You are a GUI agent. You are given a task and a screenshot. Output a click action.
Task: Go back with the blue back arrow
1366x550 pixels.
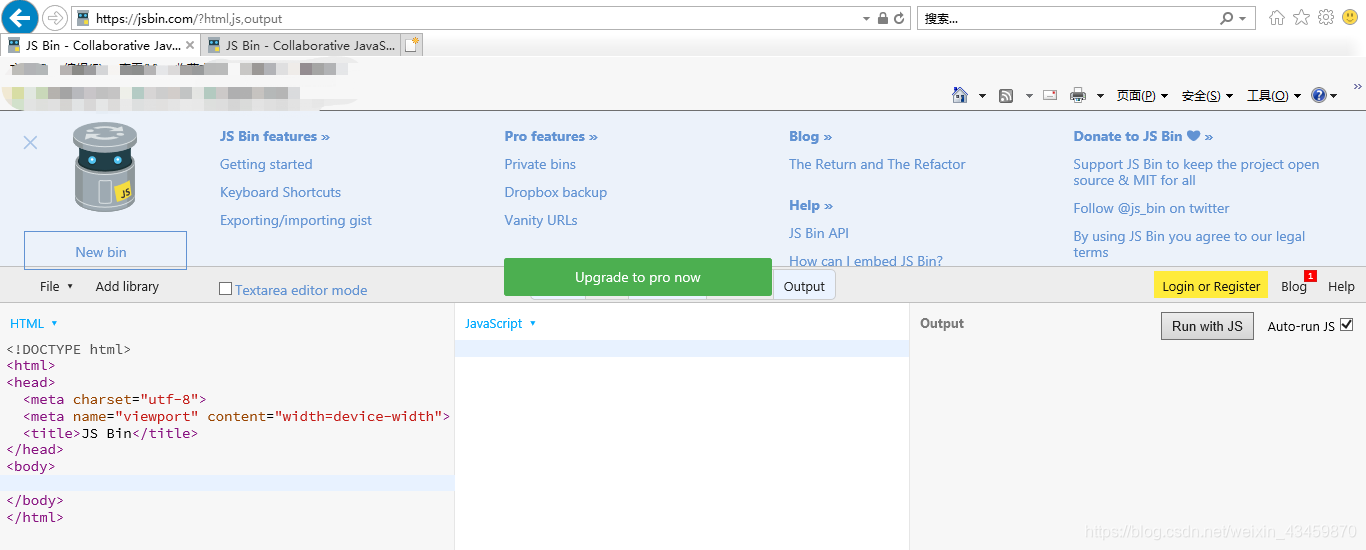(20, 17)
